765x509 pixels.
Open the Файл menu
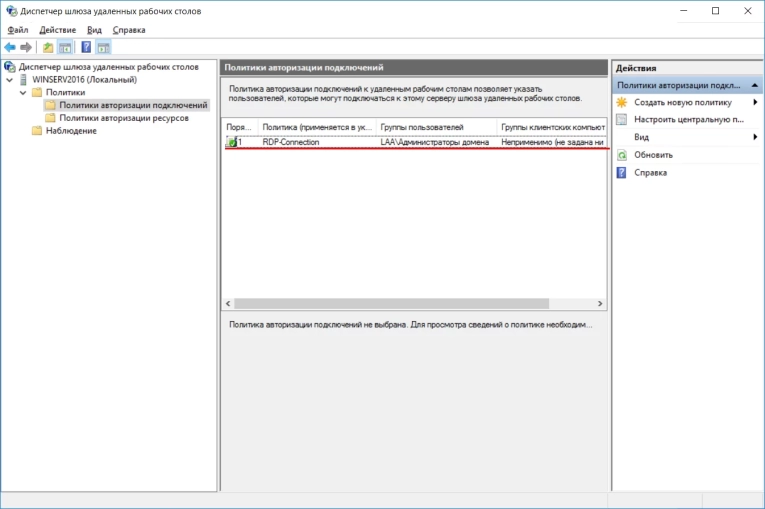tap(18, 30)
